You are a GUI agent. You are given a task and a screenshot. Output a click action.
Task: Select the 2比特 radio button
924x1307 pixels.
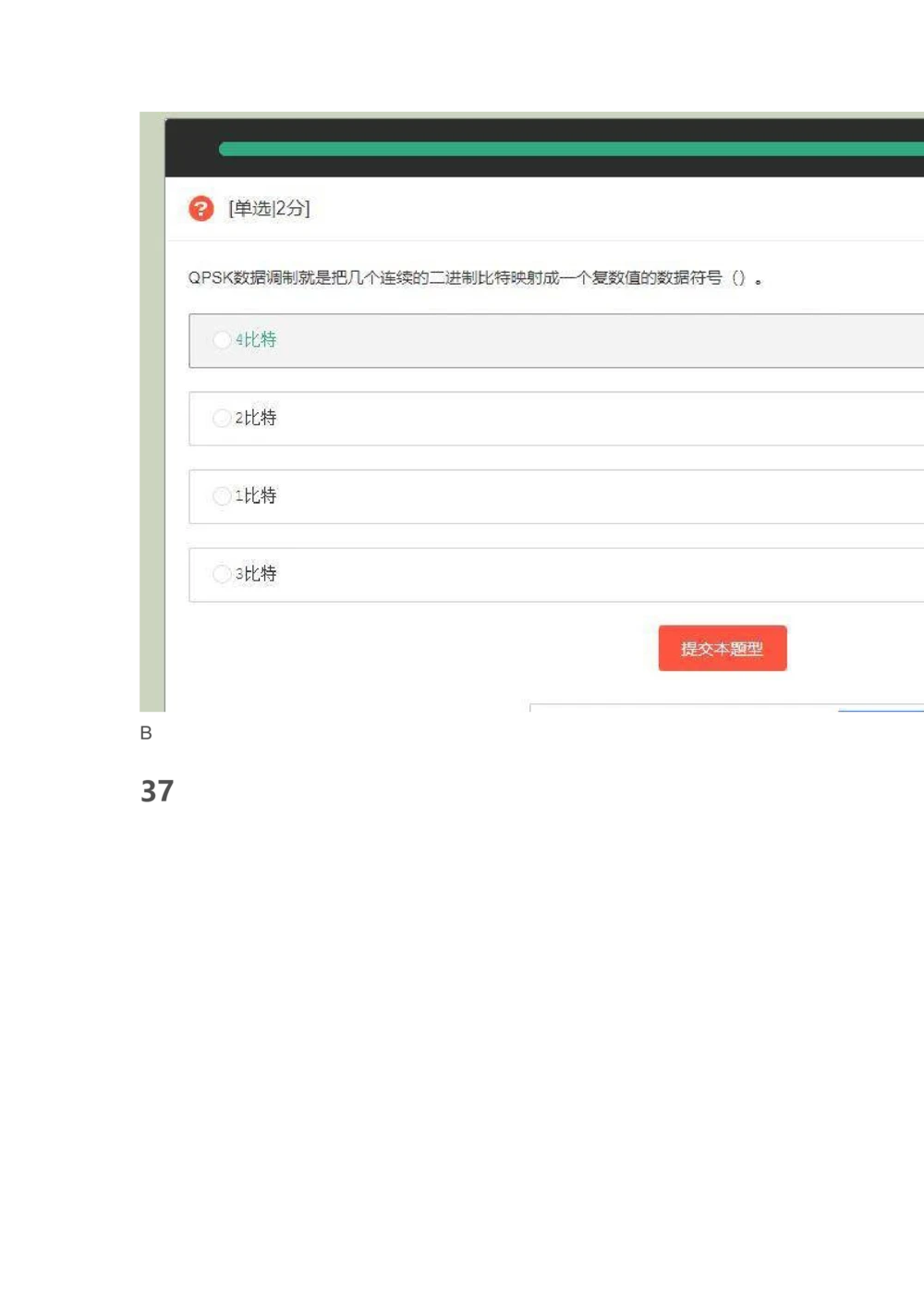click(x=222, y=419)
